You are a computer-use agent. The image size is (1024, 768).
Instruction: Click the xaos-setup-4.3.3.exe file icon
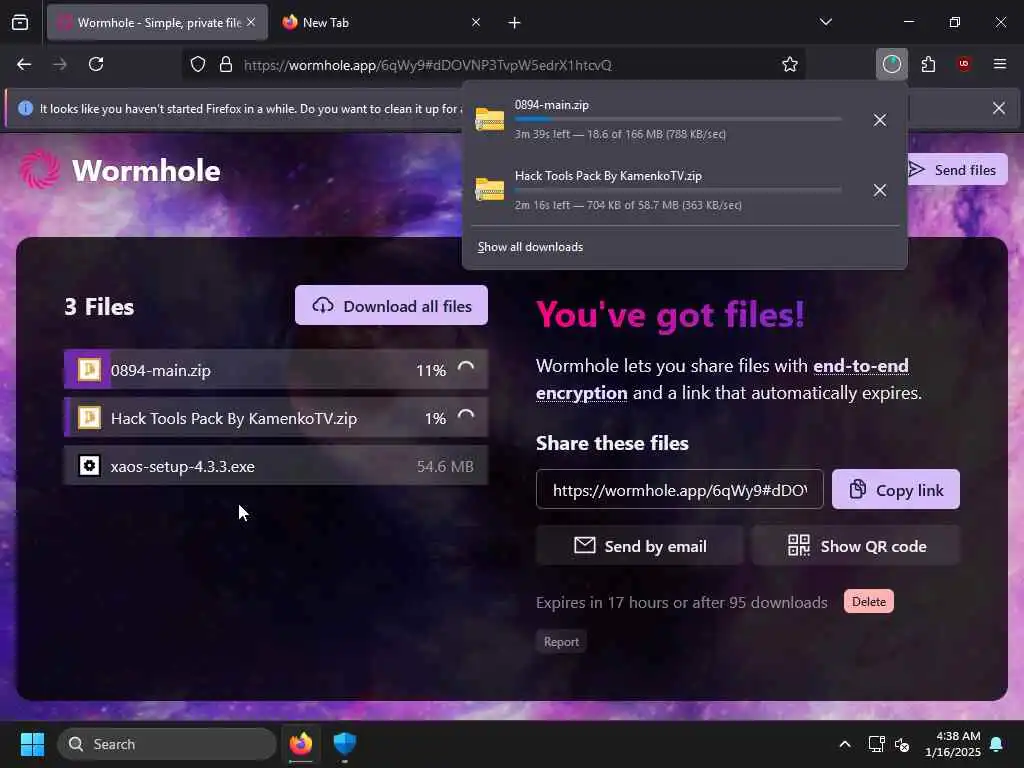pyautogui.click(x=89, y=466)
